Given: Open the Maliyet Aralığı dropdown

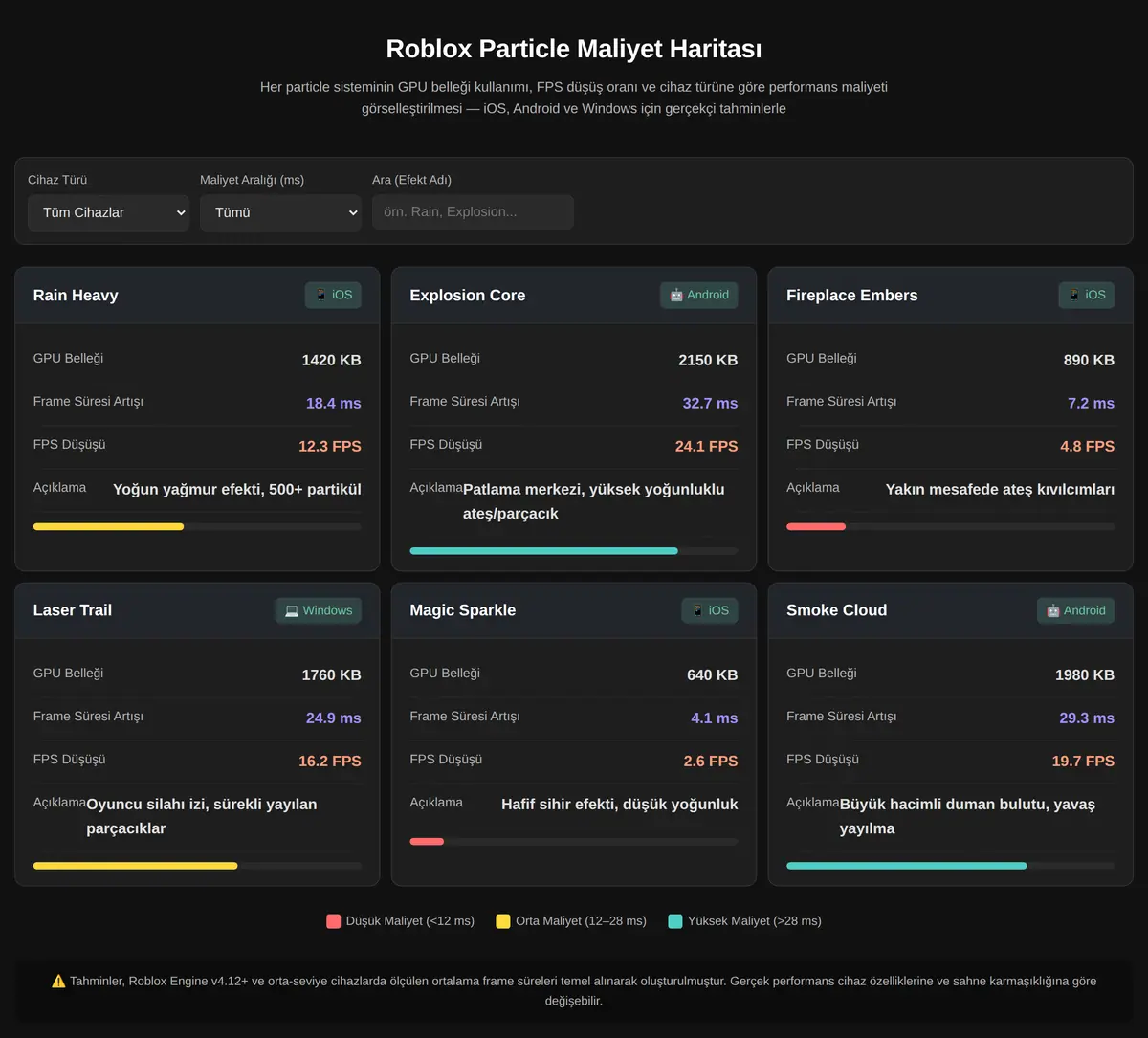Looking at the screenshot, I should [x=280, y=212].
